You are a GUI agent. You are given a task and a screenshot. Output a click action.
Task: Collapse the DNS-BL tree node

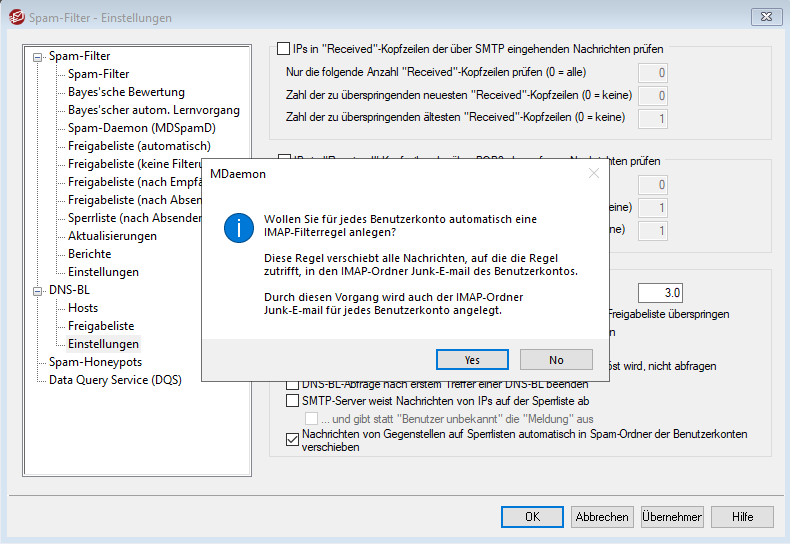pyautogui.click(x=38, y=291)
